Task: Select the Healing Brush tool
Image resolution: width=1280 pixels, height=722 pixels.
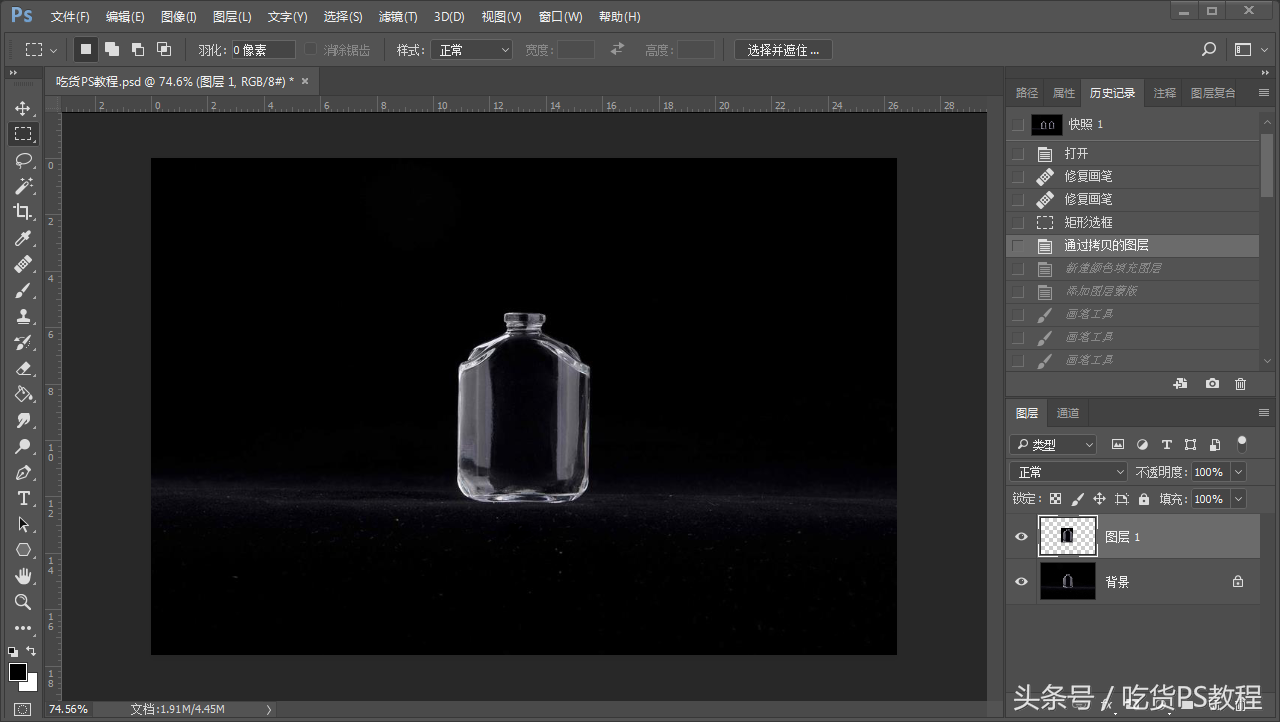Action: [x=23, y=264]
